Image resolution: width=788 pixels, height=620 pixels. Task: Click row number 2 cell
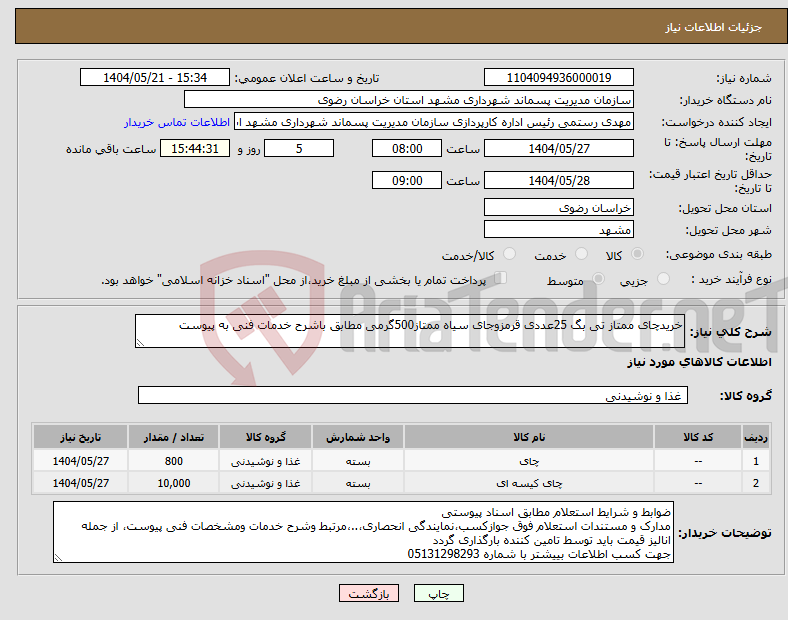coord(755,483)
